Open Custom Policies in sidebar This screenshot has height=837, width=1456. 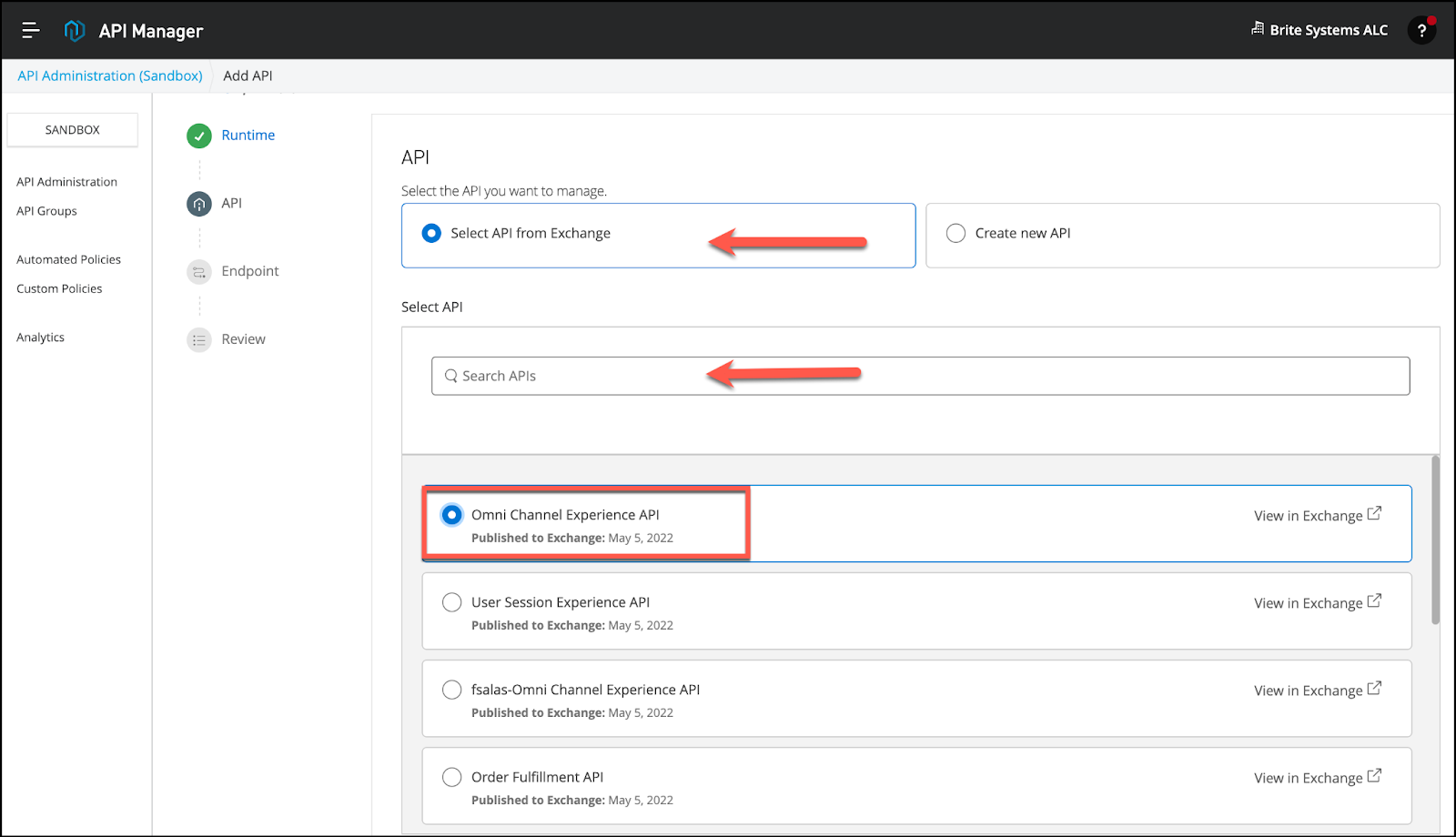[x=60, y=288]
